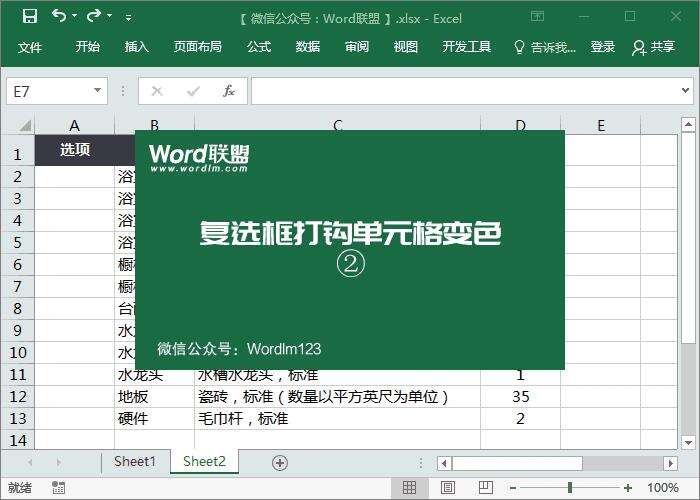Click the Save icon in title bar
700x500 pixels.
tap(29, 17)
